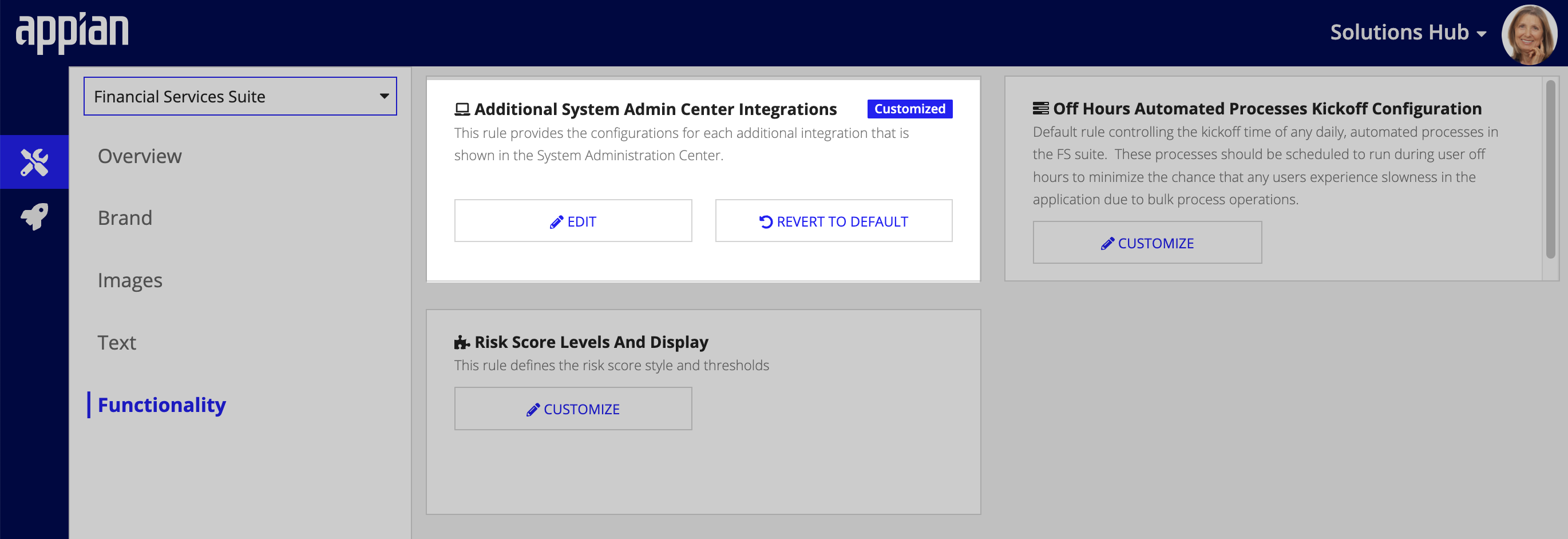Expand the Financial Services Suite dropdown

point(240,96)
